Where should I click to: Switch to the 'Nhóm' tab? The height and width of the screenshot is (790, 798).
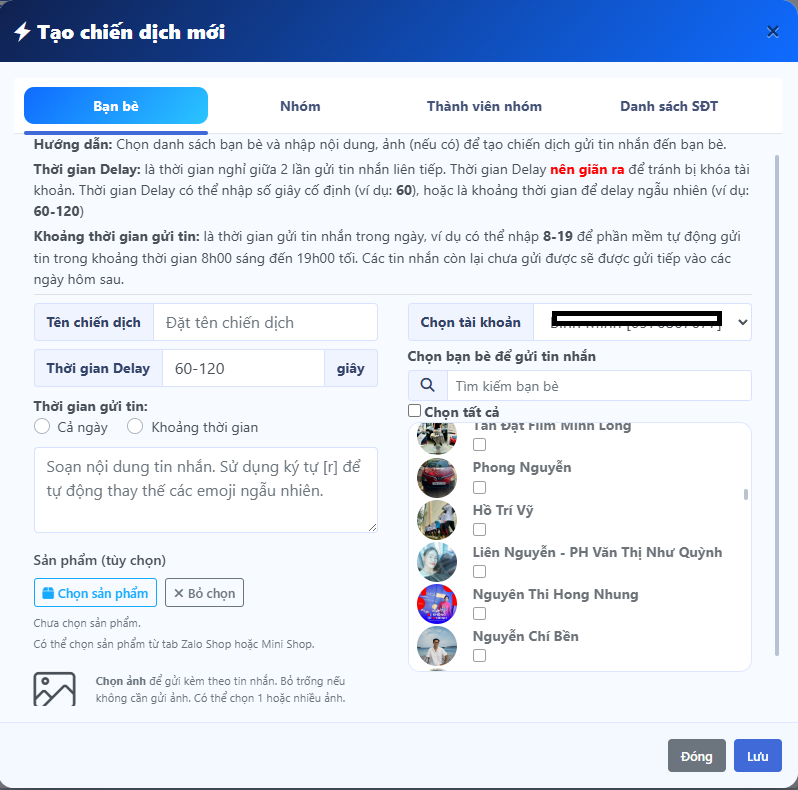point(300,106)
